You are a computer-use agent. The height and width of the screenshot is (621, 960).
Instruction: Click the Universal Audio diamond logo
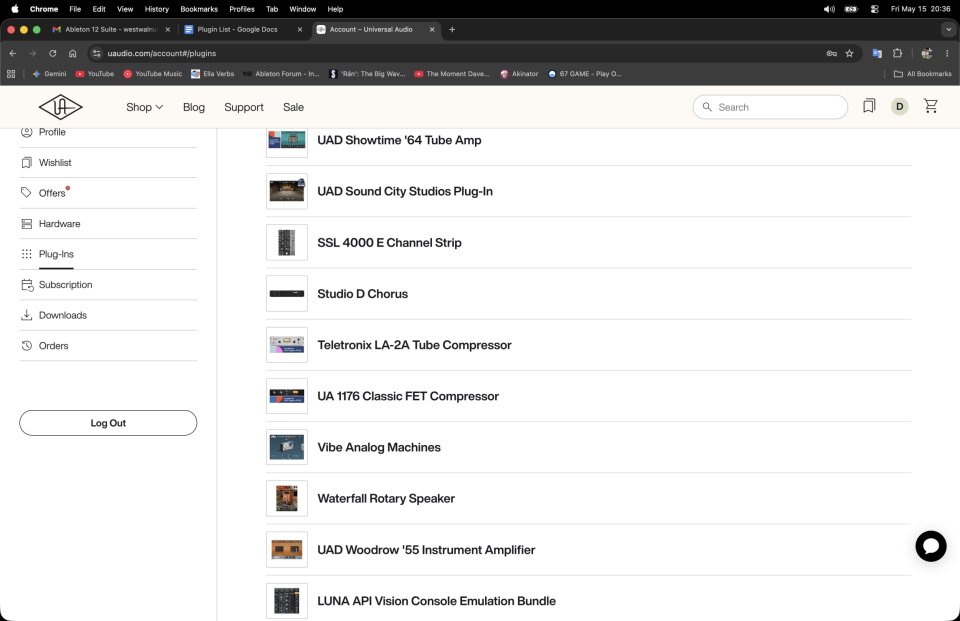(x=61, y=107)
